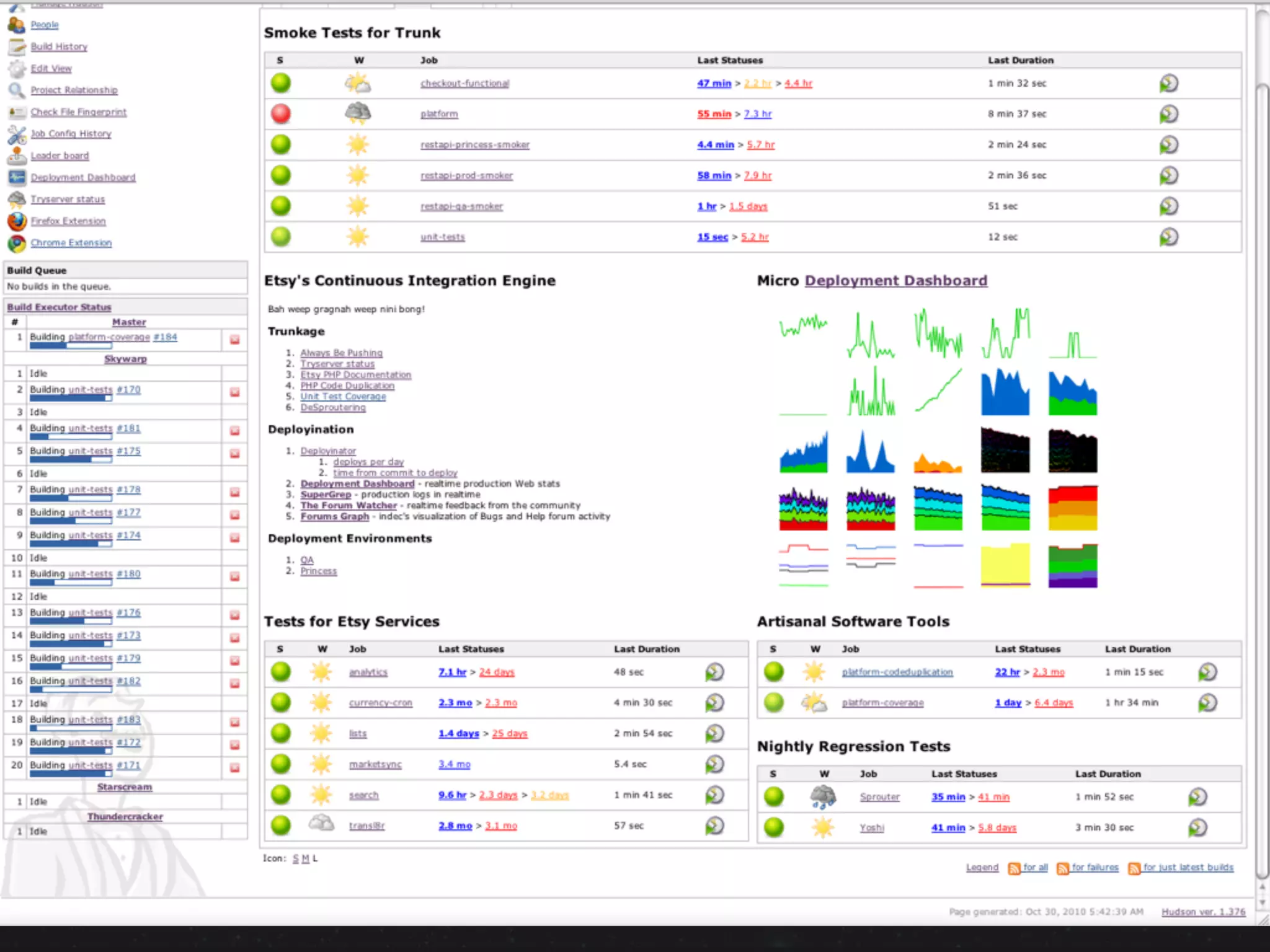This screenshot has height=952, width=1270.
Task: Click the Chrome Extension icon
Action: pos(17,243)
